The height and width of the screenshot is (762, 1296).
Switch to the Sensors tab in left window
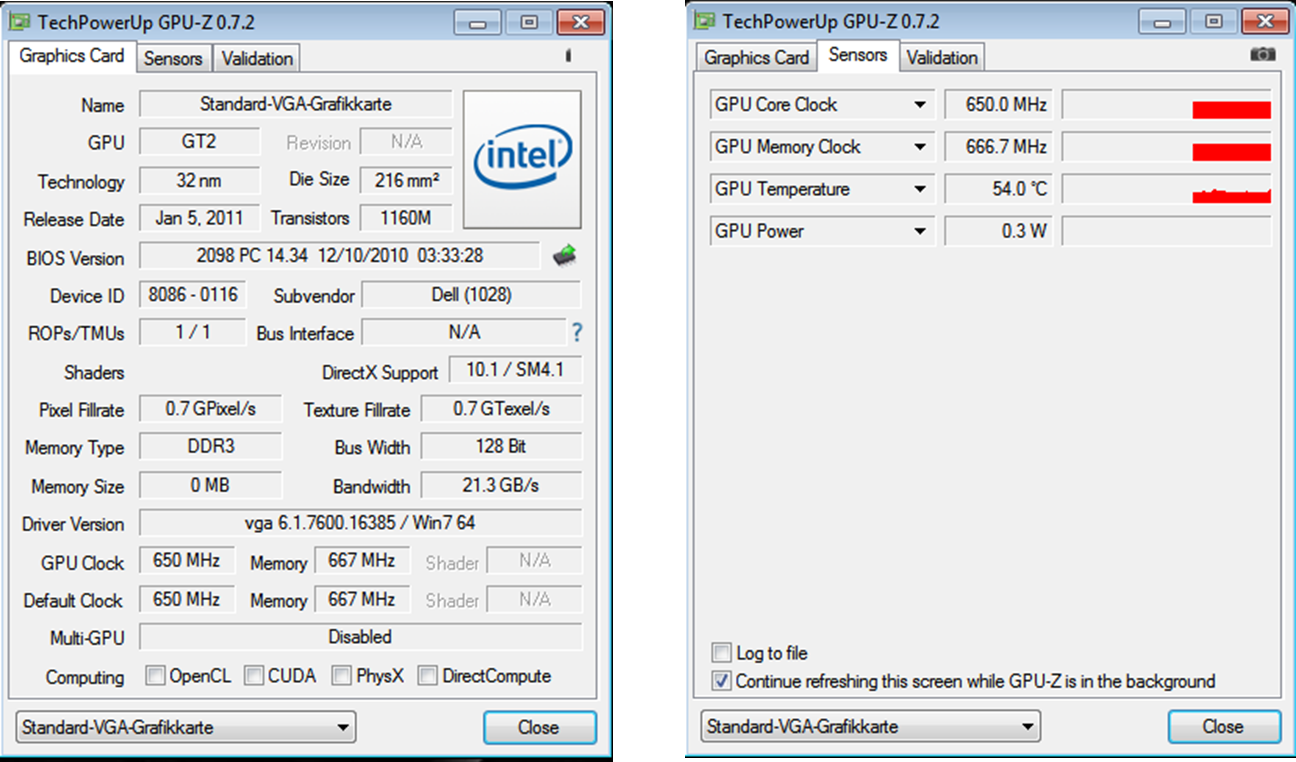click(x=173, y=58)
